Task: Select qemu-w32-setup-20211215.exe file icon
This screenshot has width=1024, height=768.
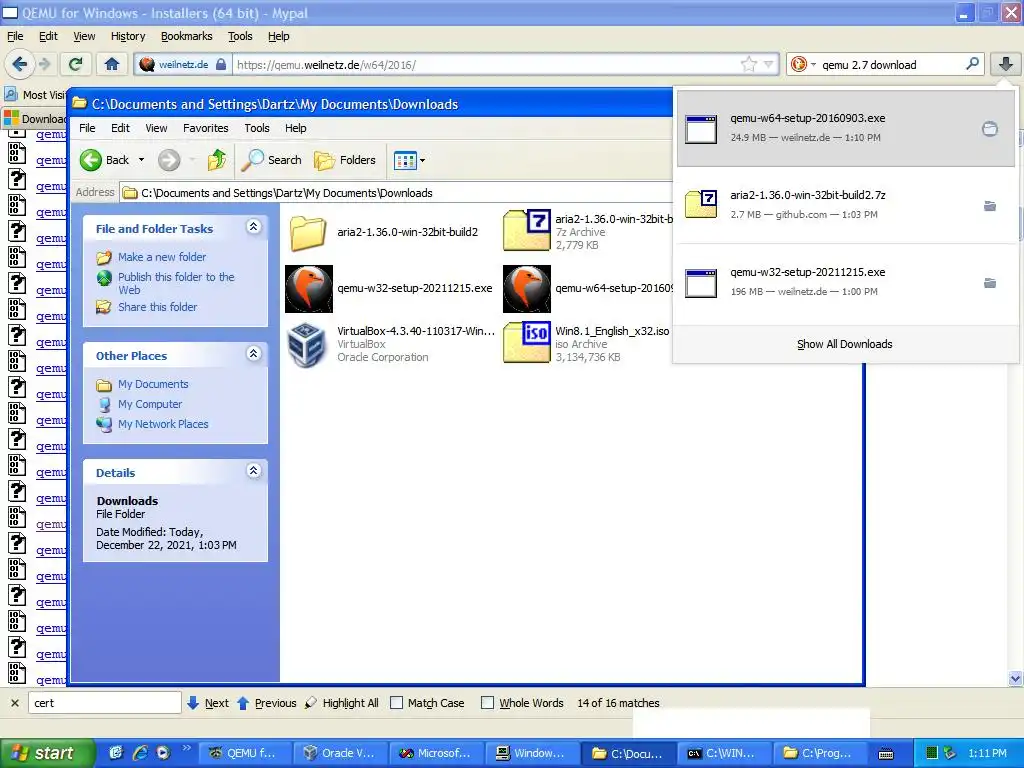Action: click(309, 289)
